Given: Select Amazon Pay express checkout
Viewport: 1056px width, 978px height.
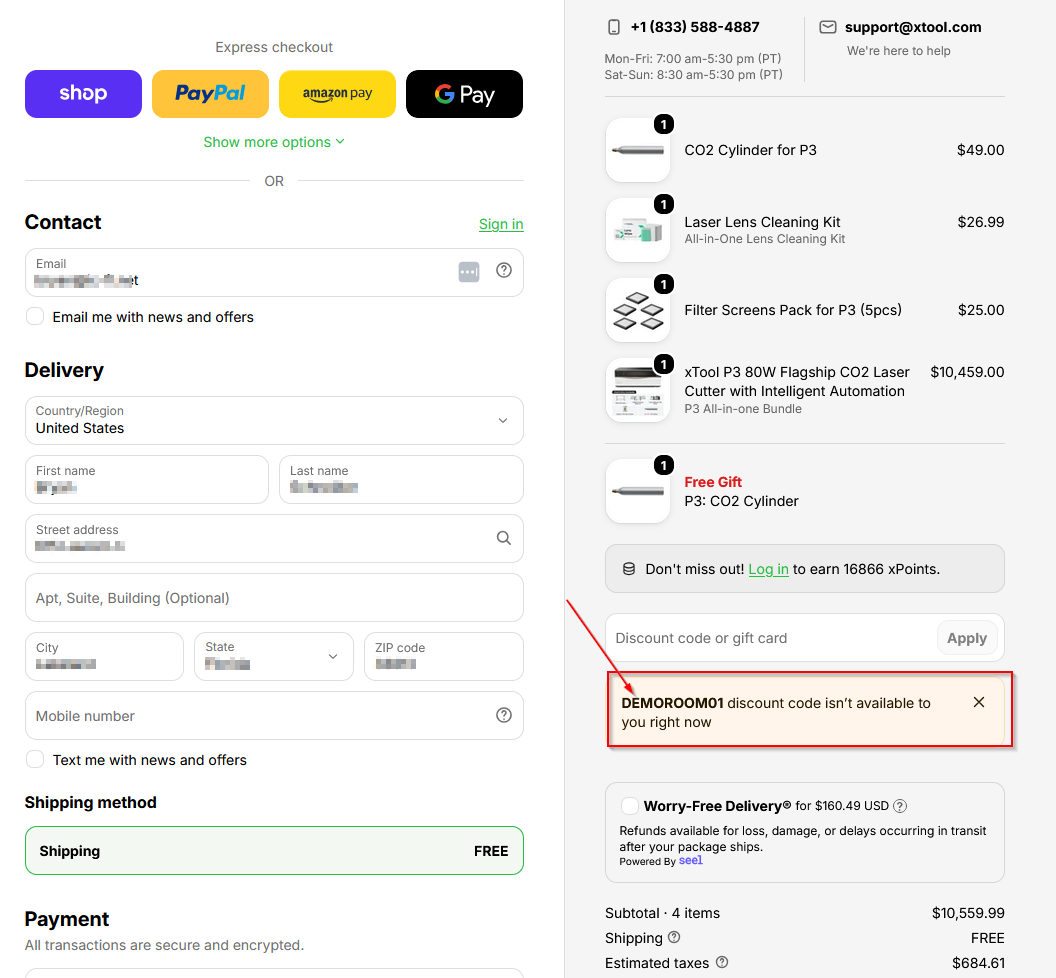Looking at the screenshot, I should click(337, 94).
